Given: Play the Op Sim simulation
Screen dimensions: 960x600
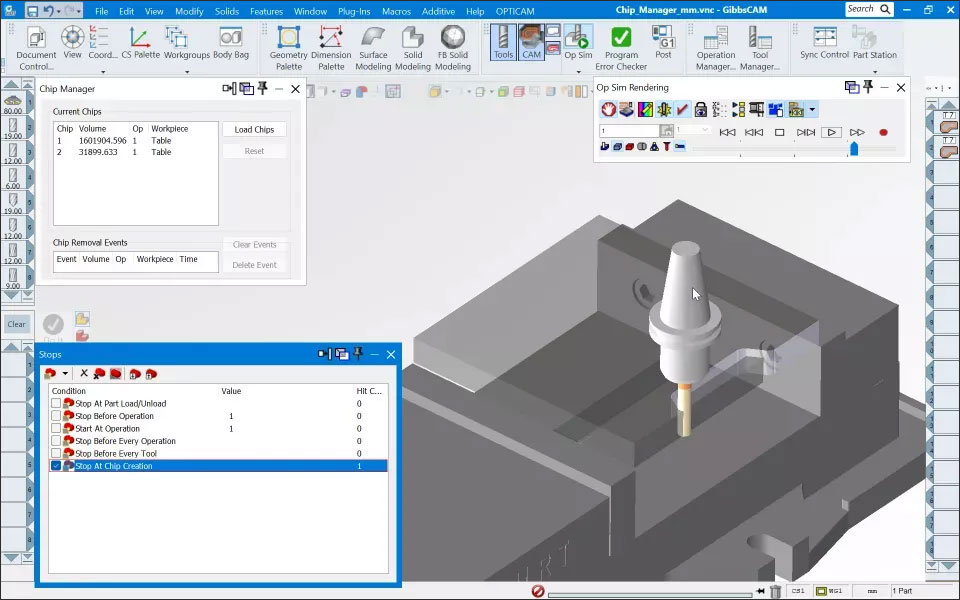Looking at the screenshot, I should 831,132.
